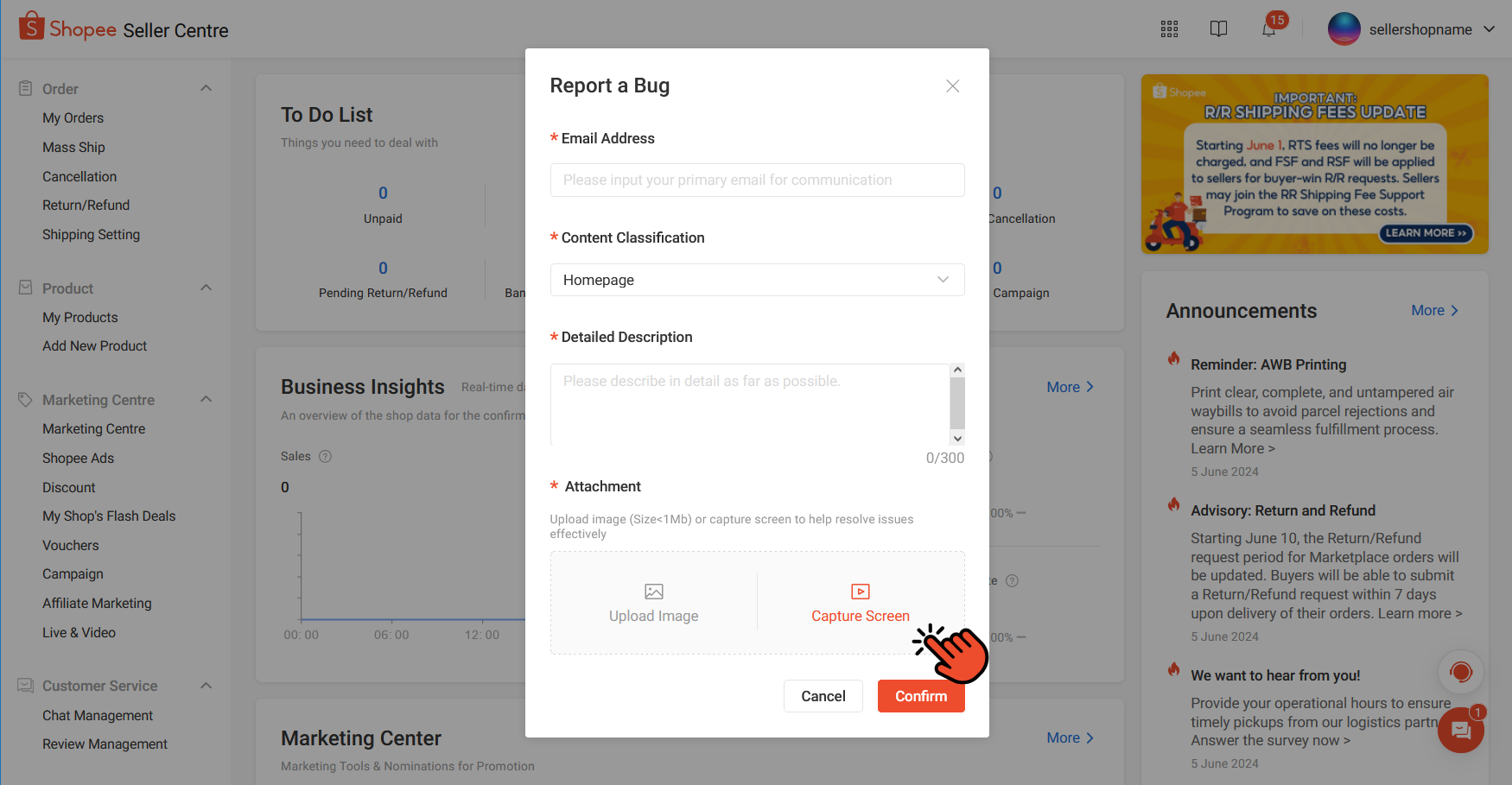Click the Email Address input field

coord(757,180)
